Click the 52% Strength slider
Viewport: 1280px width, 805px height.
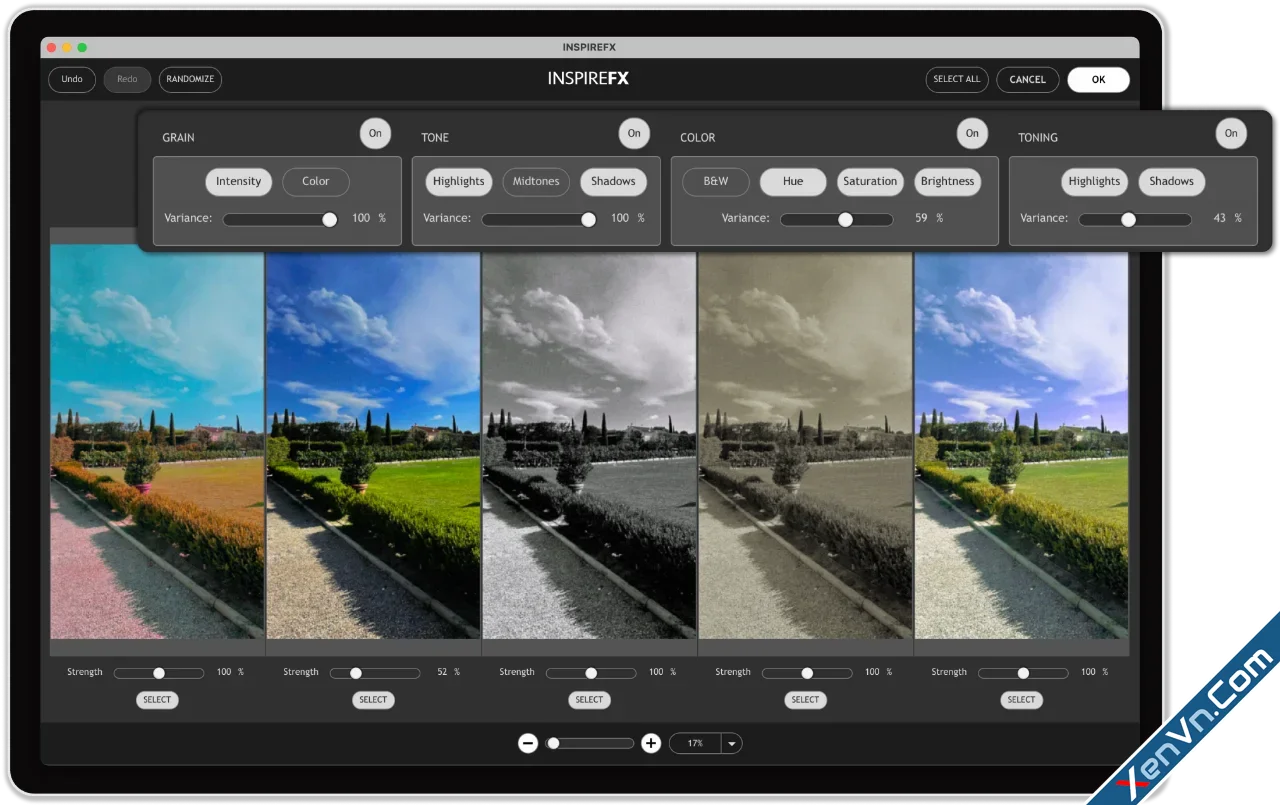coord(375,673)
